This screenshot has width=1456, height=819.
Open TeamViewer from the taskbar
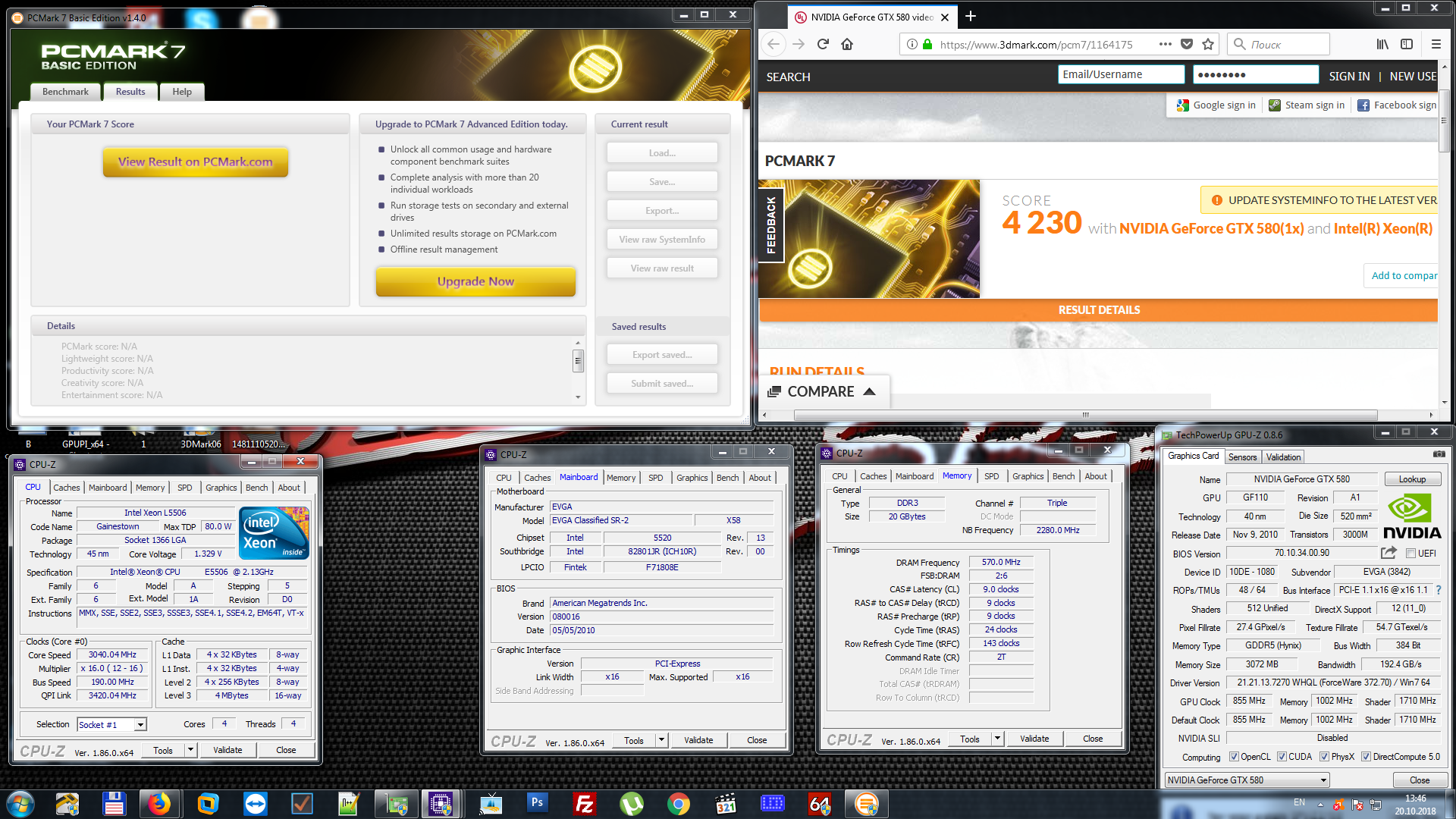256,804
